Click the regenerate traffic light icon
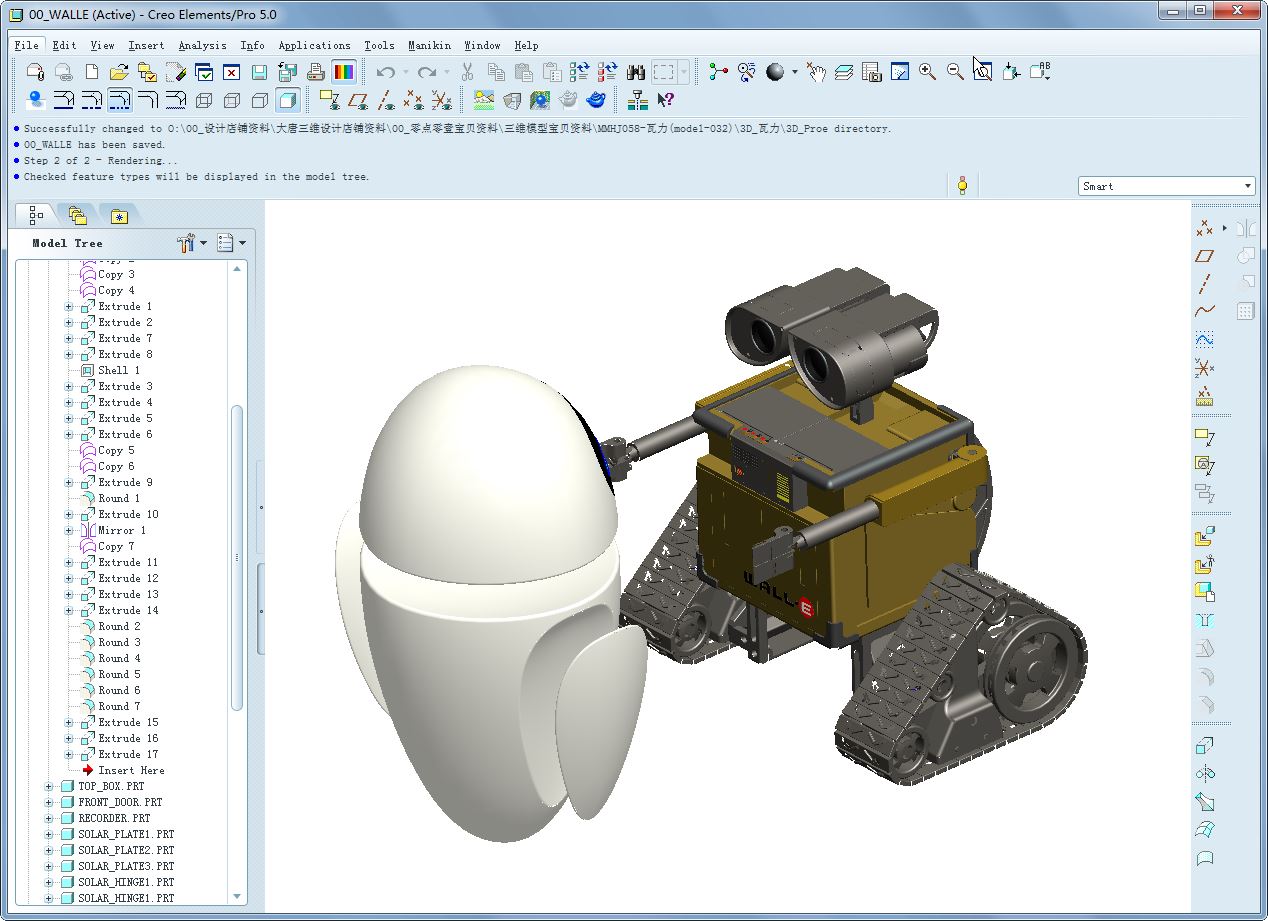 pos(962,186)
